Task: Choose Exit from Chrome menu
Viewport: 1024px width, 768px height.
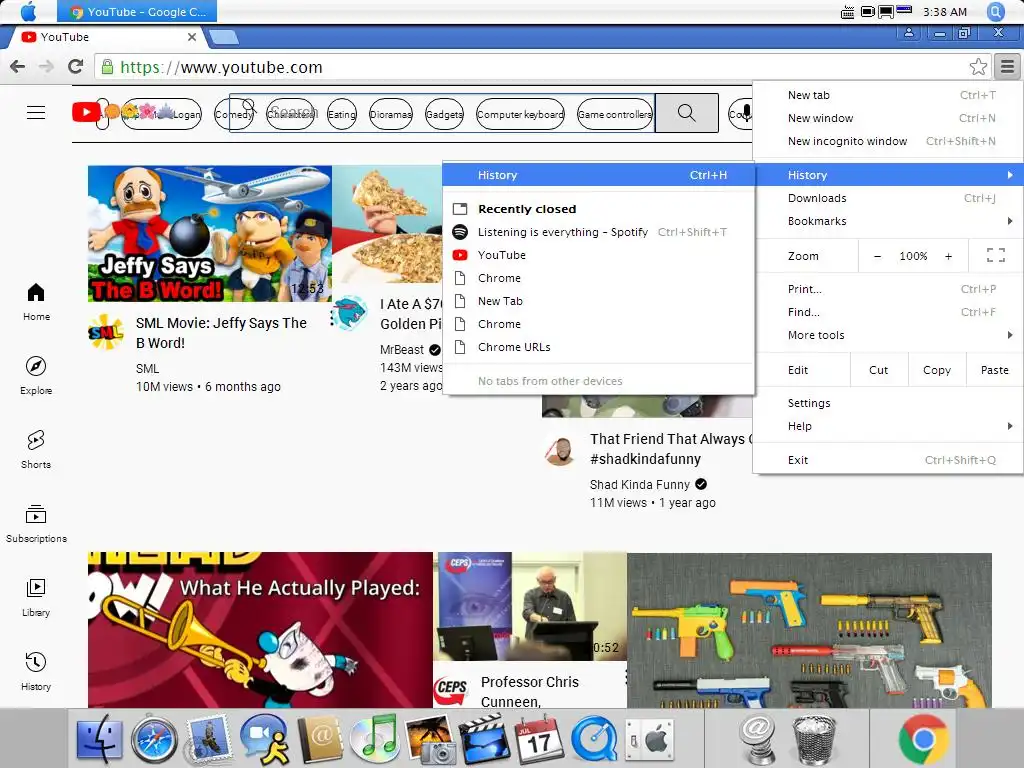Action: 887,460
